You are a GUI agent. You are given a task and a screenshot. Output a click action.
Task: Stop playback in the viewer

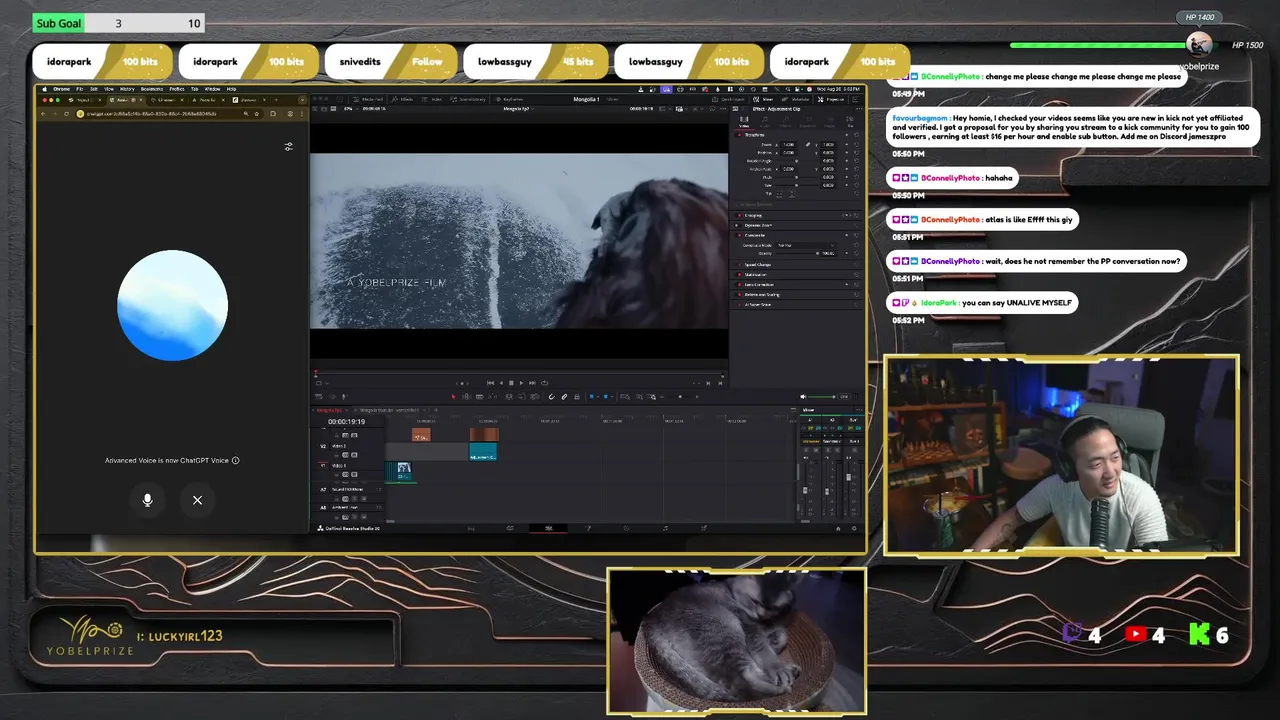(511, 383)
